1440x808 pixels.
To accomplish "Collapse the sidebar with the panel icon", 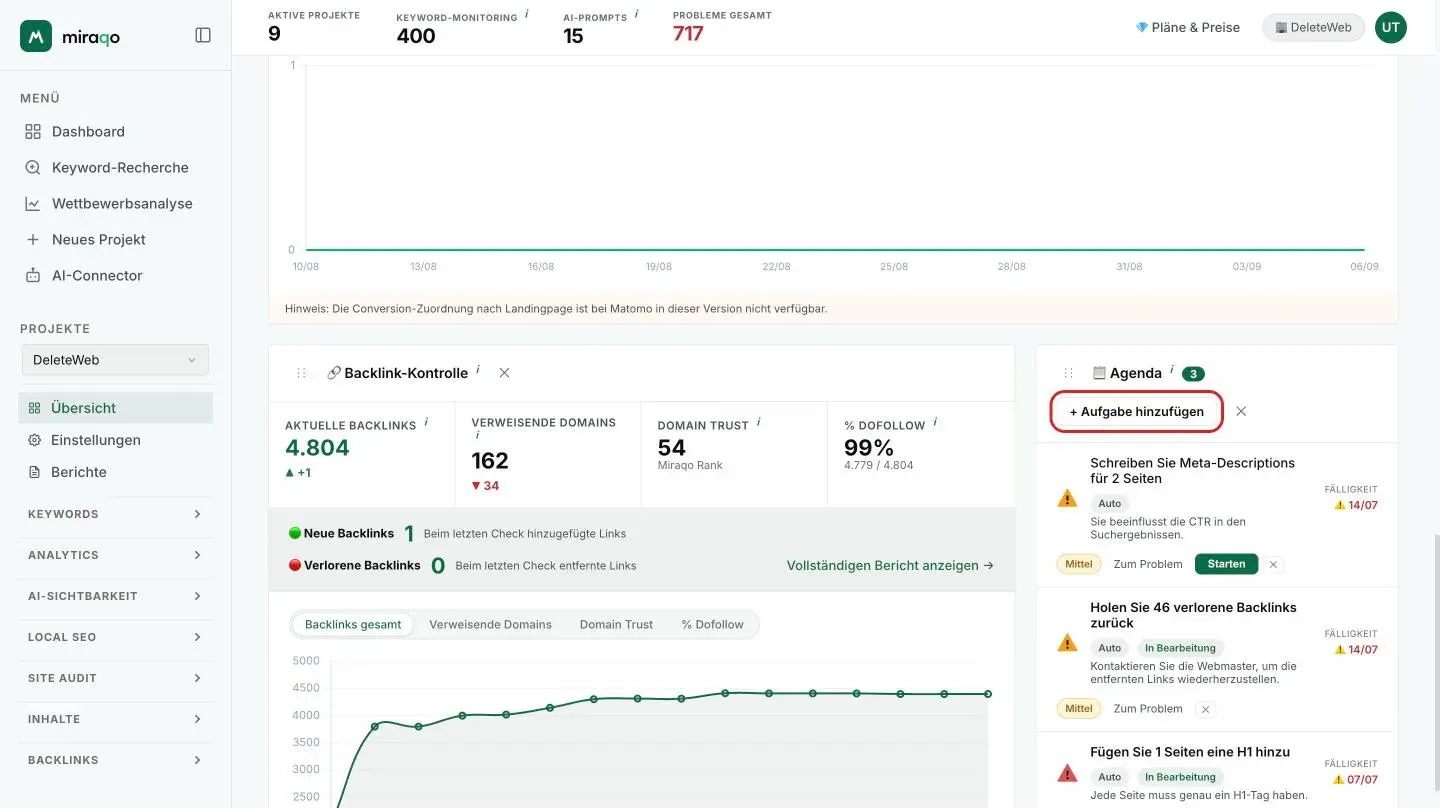I will tap(203, 35).
